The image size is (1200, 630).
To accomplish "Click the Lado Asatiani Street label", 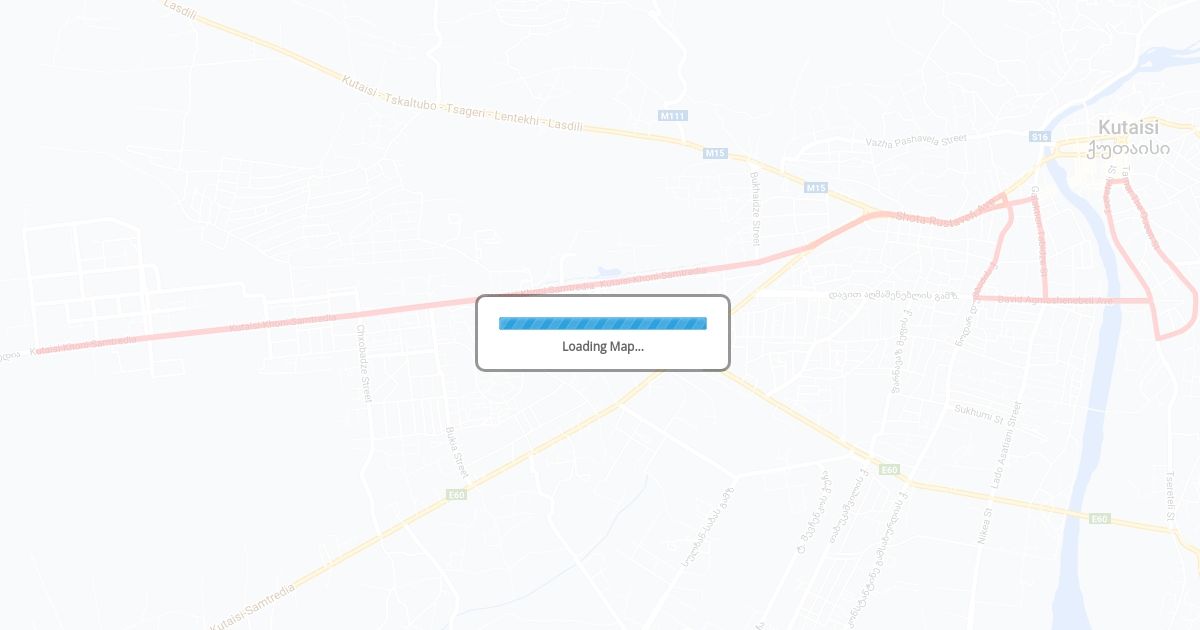I will [1005, 445].
